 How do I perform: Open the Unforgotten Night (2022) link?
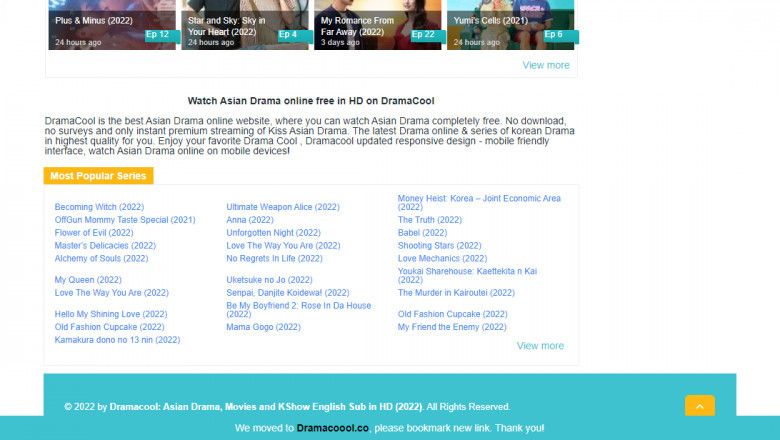[x=273, y=233]
